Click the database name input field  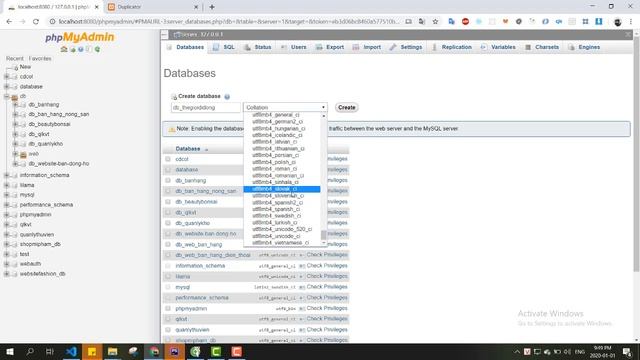206,107
